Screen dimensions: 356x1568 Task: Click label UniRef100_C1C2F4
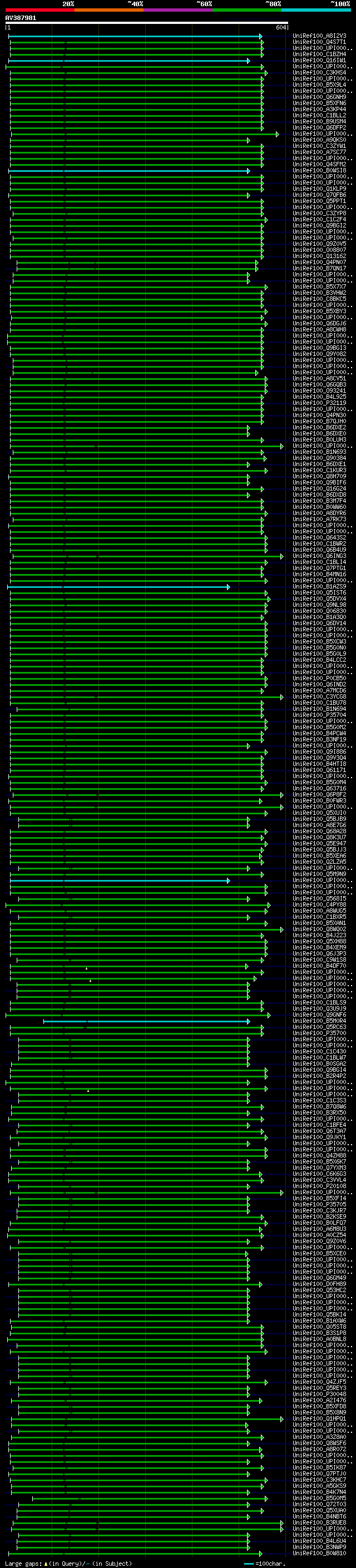pos(319,219)
